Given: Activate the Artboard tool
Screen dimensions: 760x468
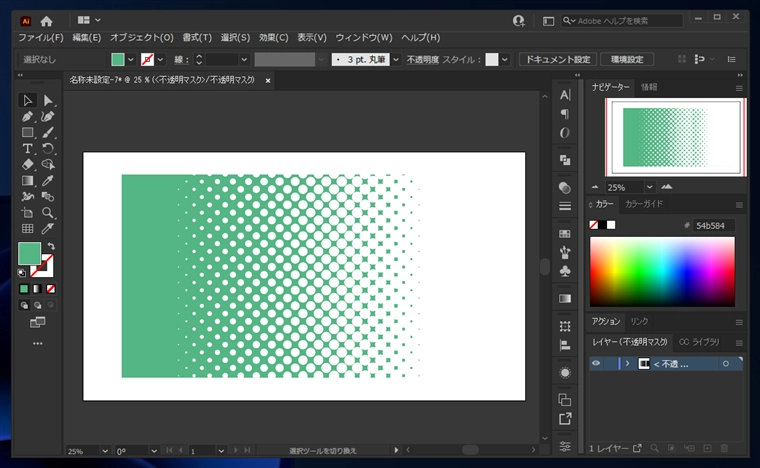Looking at the screenshot, I should point(27,213).
